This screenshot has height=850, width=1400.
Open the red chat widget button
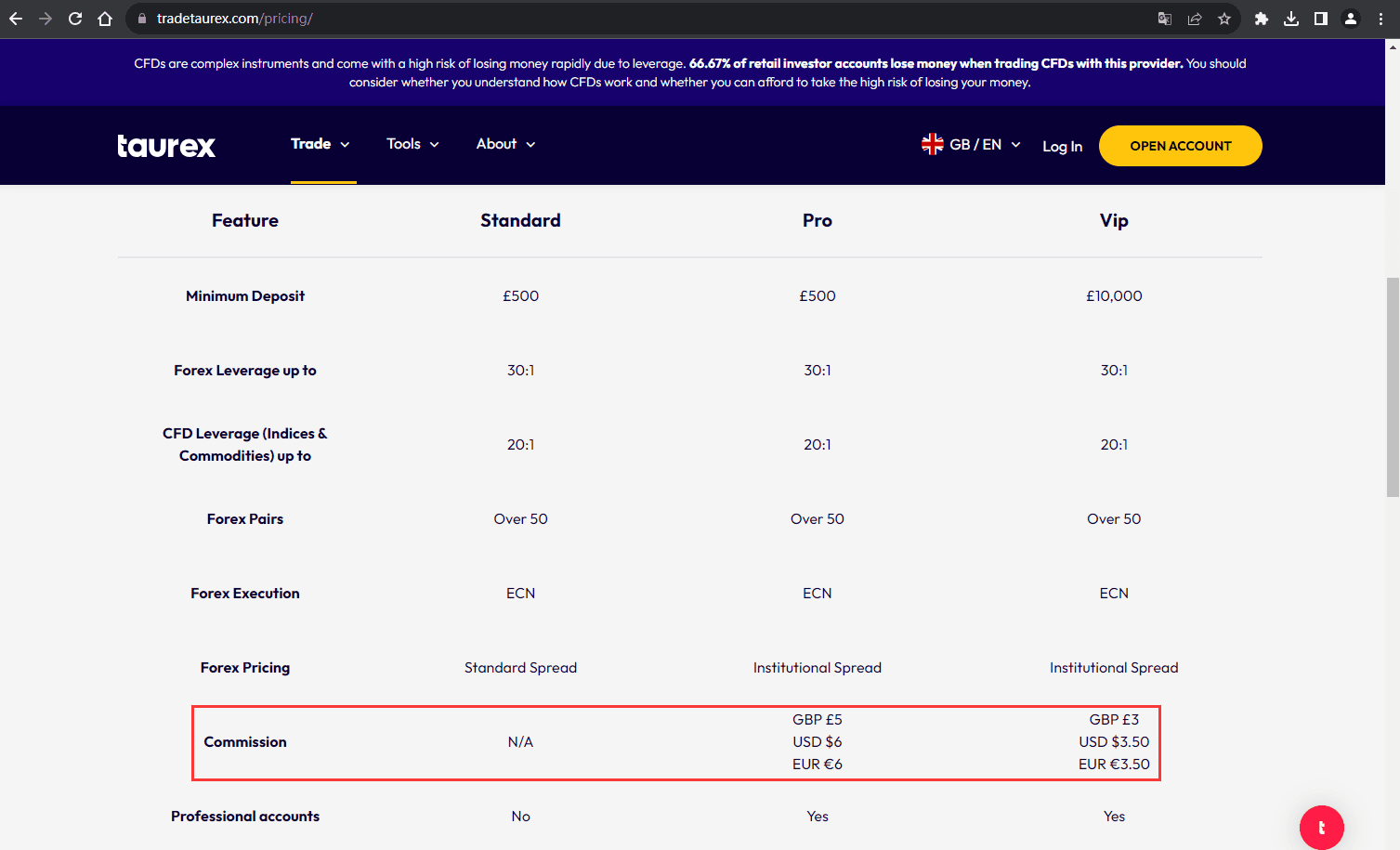(1321, 827)
